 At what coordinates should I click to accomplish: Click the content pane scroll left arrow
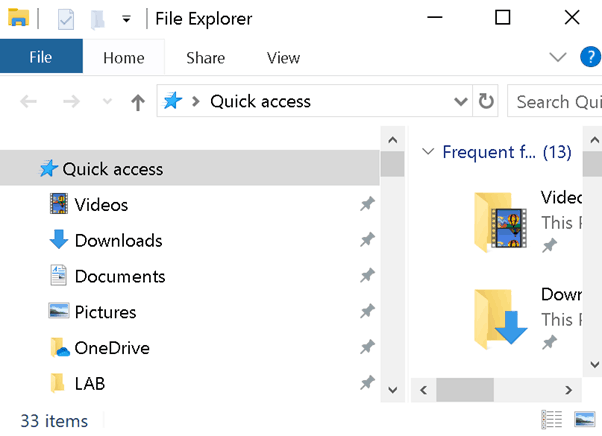[x=423, y=390]
